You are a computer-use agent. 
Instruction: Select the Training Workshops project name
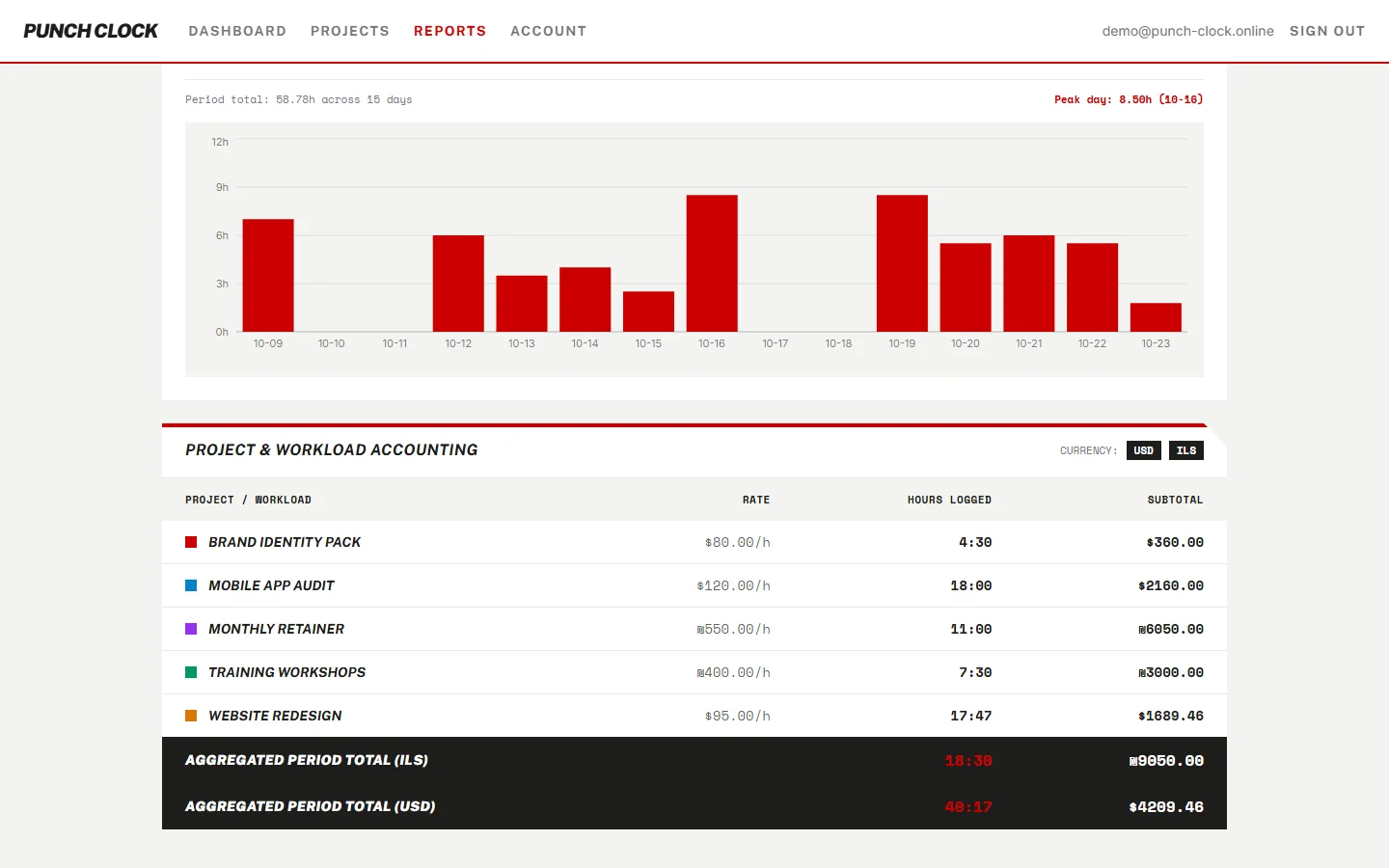point(286,672)
